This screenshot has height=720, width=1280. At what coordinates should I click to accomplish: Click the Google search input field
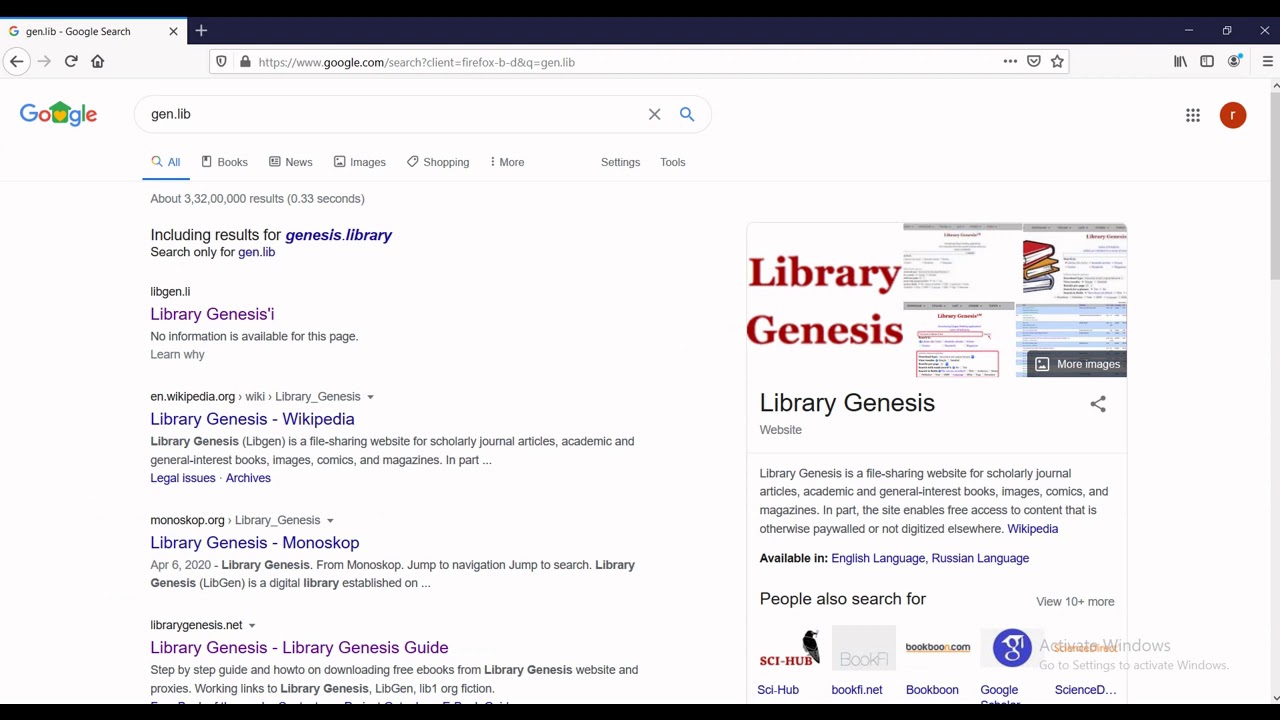[395, 114]
